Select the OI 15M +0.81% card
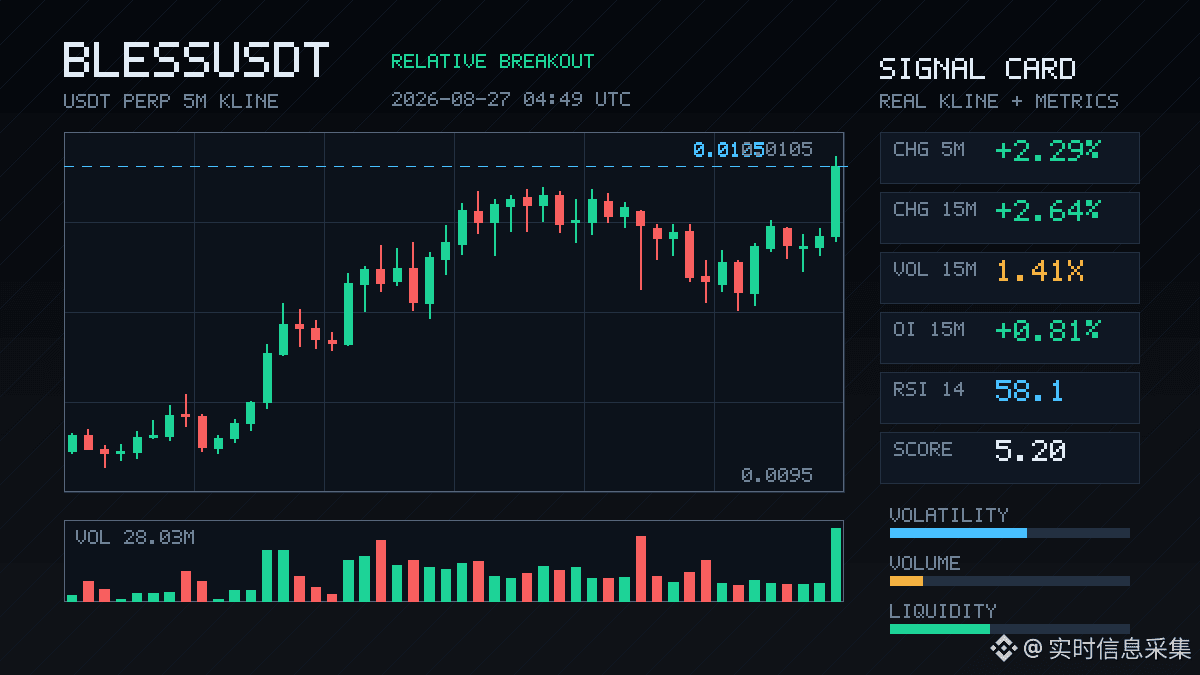1200x675 pixels. pos(1009,337)
